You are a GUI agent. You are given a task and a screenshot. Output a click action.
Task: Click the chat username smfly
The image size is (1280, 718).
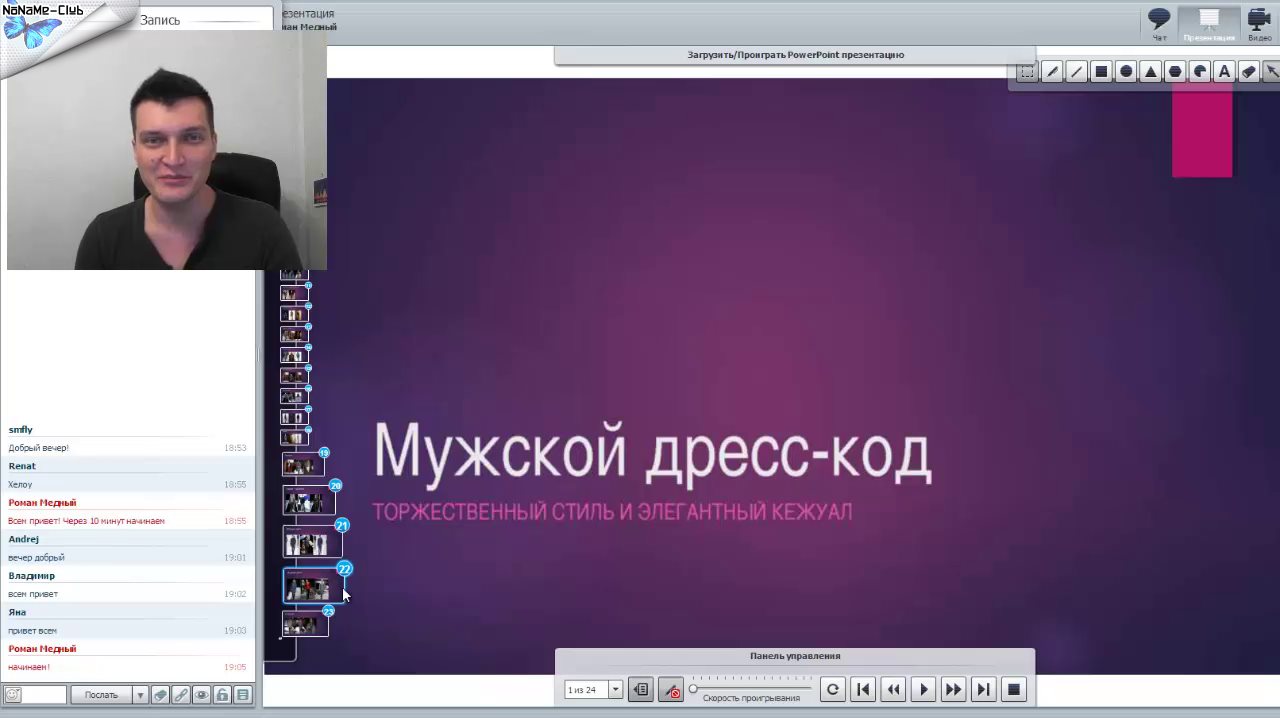(x=20, y=430)
